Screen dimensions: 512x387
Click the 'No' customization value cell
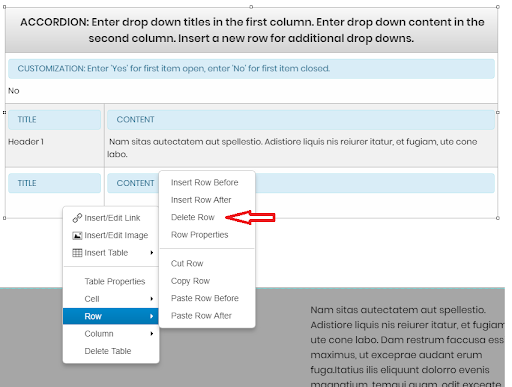click(x=14, y=91)
